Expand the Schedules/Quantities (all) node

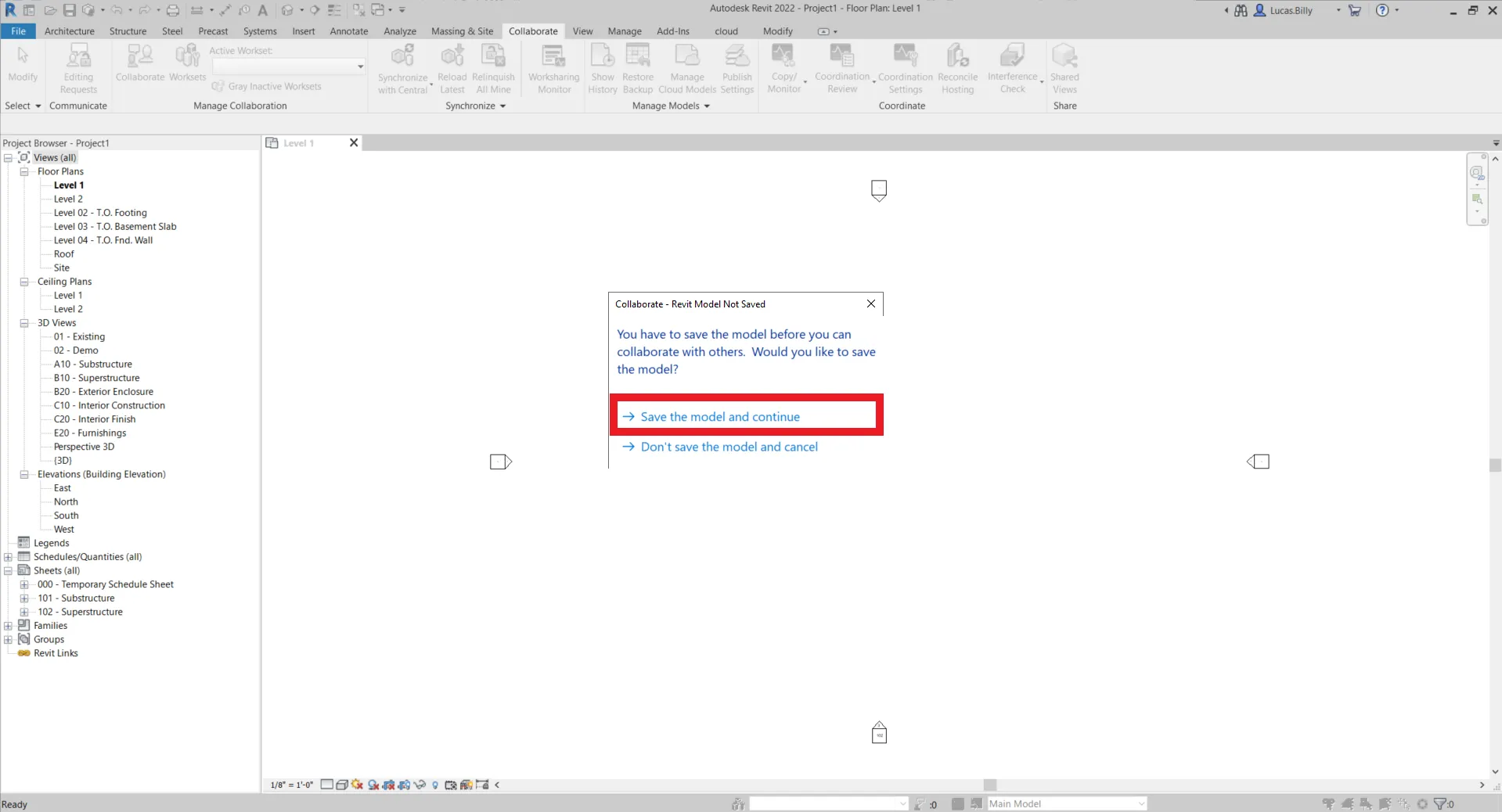8,557
